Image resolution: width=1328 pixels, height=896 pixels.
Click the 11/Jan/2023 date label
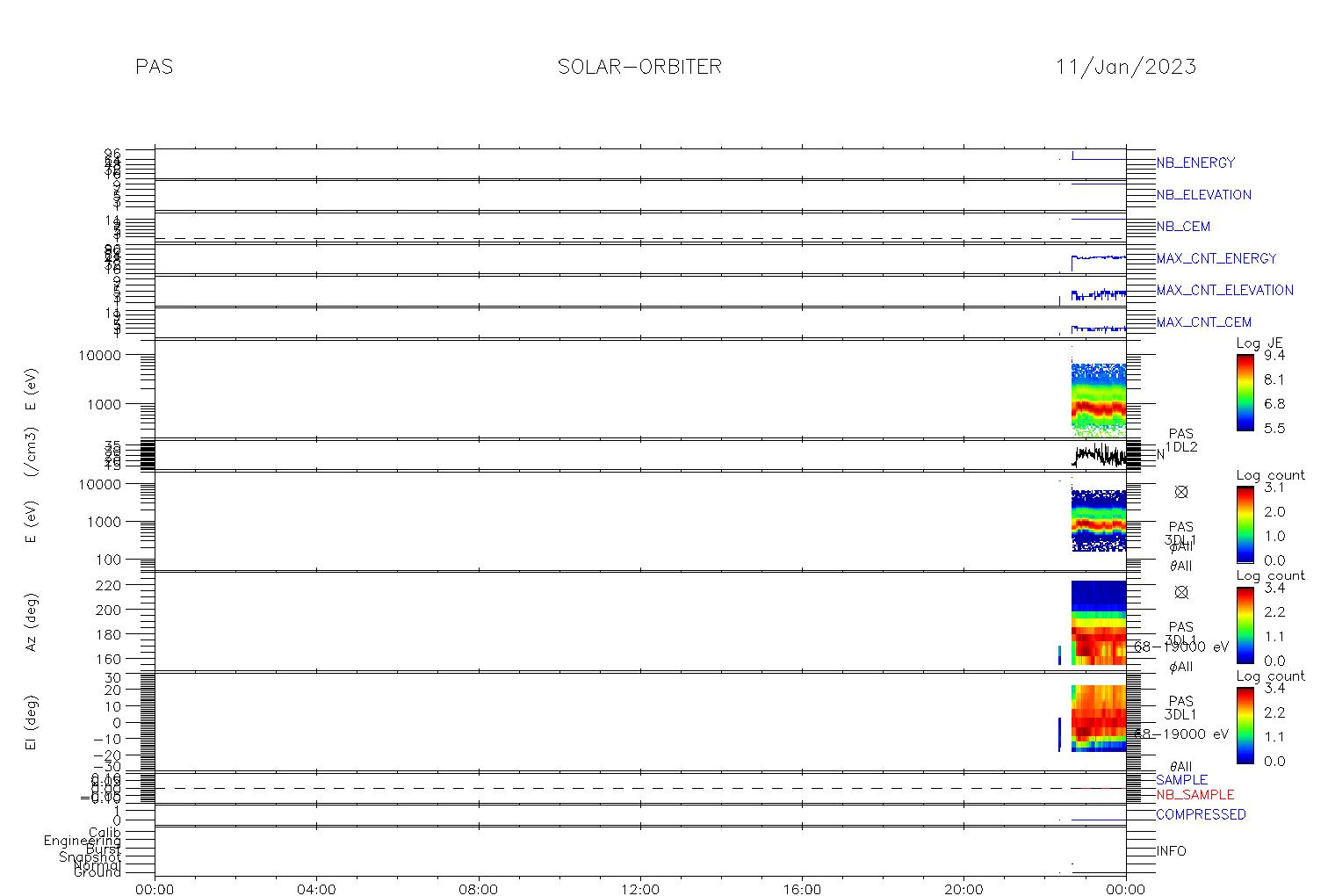click(x=1126, y=67)
